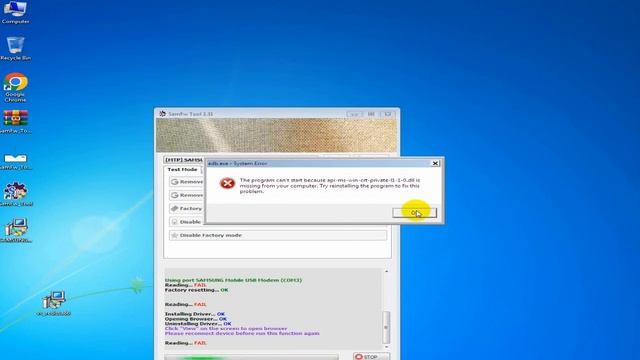Click the 'Please reconnect device' log line
This screenshot has height=360, width=640.
242,333
